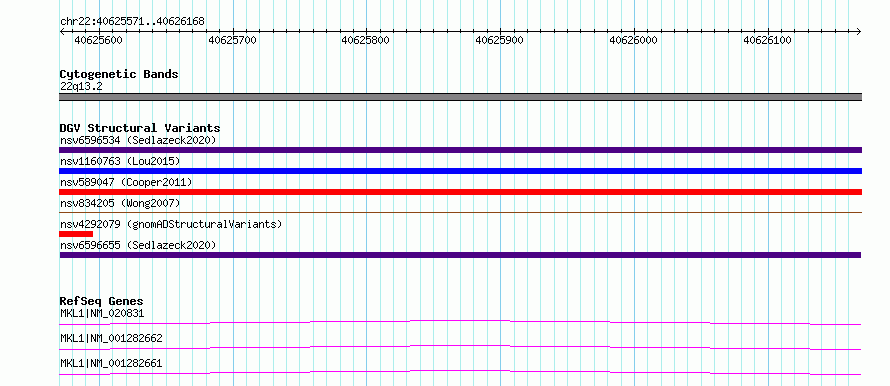Image resolution: width=890 pixels, height=386 pixels.
Task: Click the short red bar for nsv4292079
Action: (x=76, y=234)
